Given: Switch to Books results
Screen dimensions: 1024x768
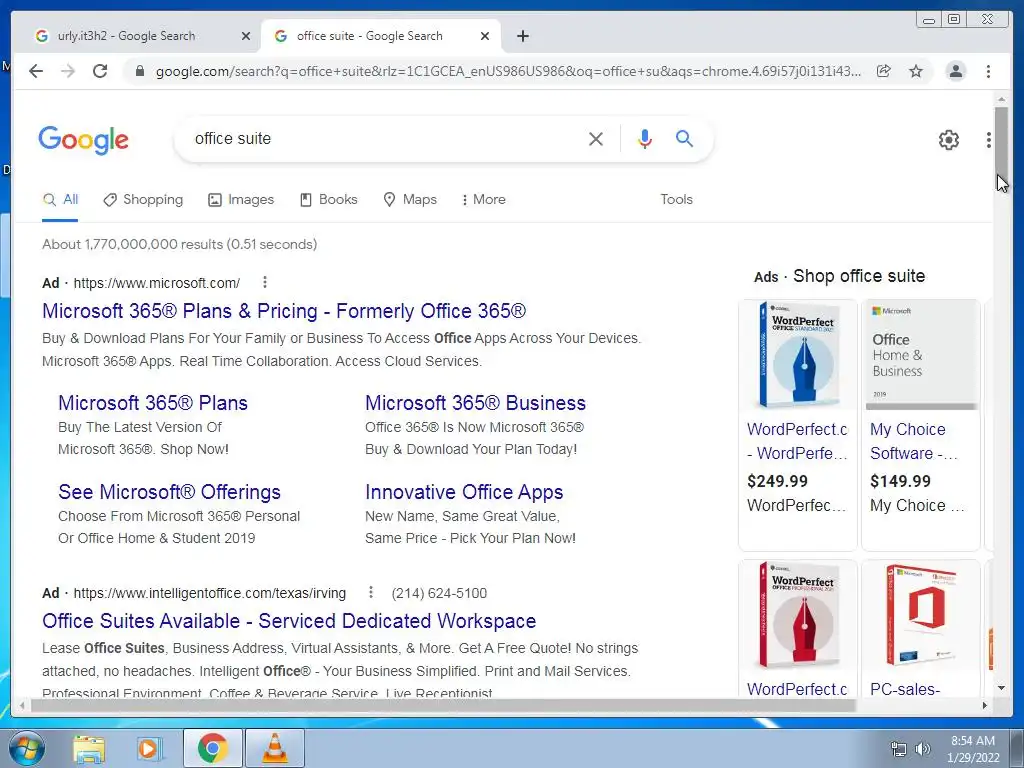Looking at the screenshot, I should (x=328, y=200).
